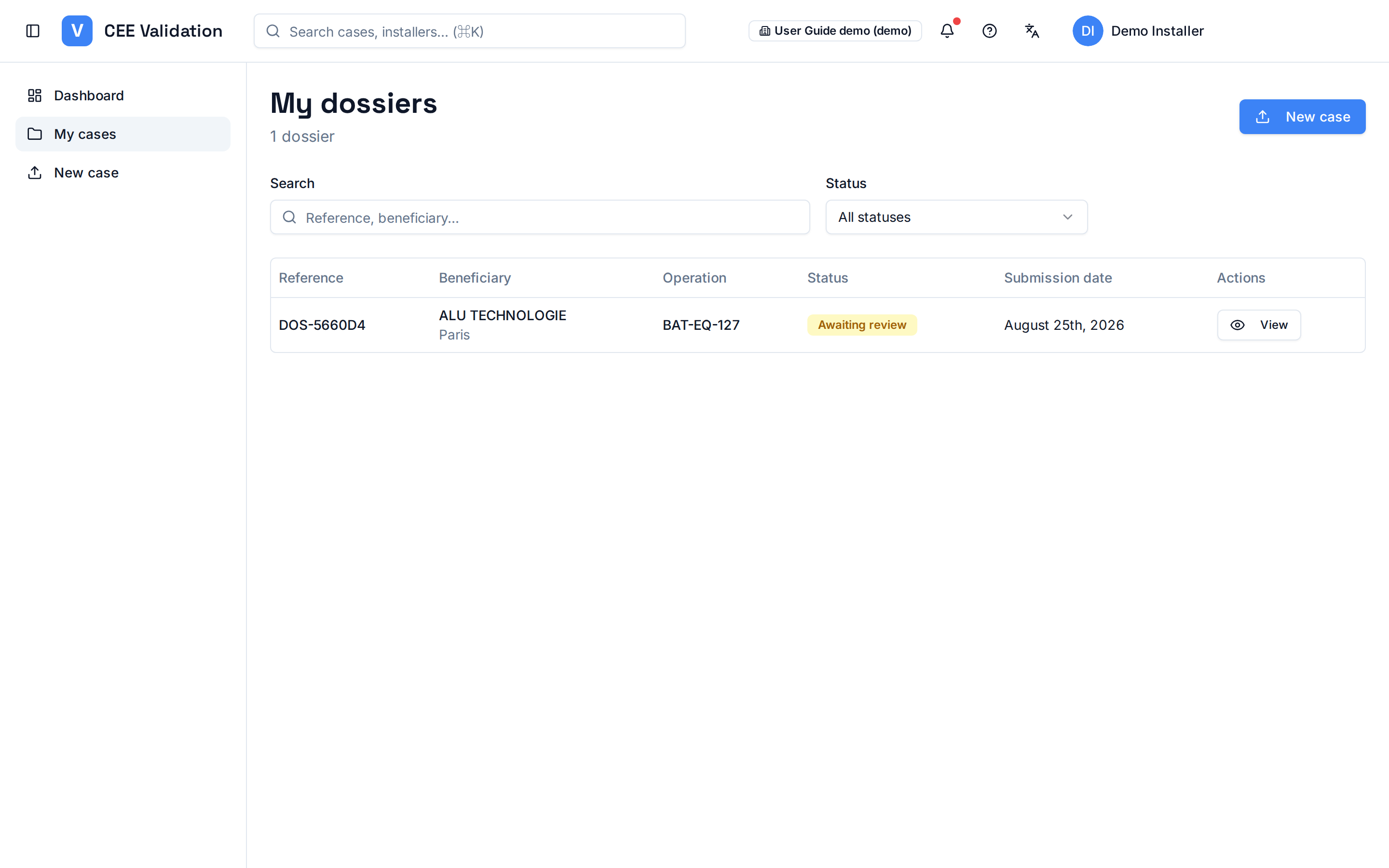Open New case in the sidebar

pyautogui.click(x=123, y=173)
